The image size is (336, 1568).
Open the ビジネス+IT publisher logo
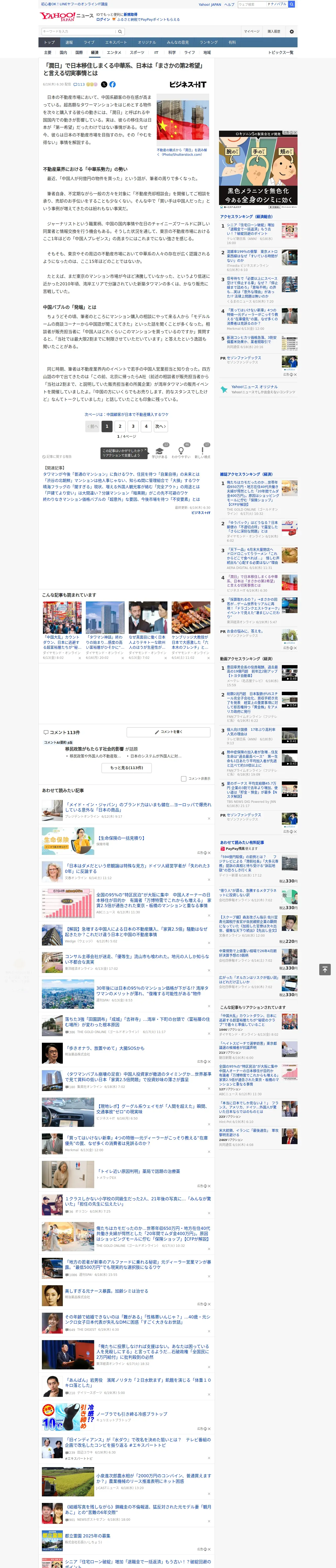[x=188, y=85]
